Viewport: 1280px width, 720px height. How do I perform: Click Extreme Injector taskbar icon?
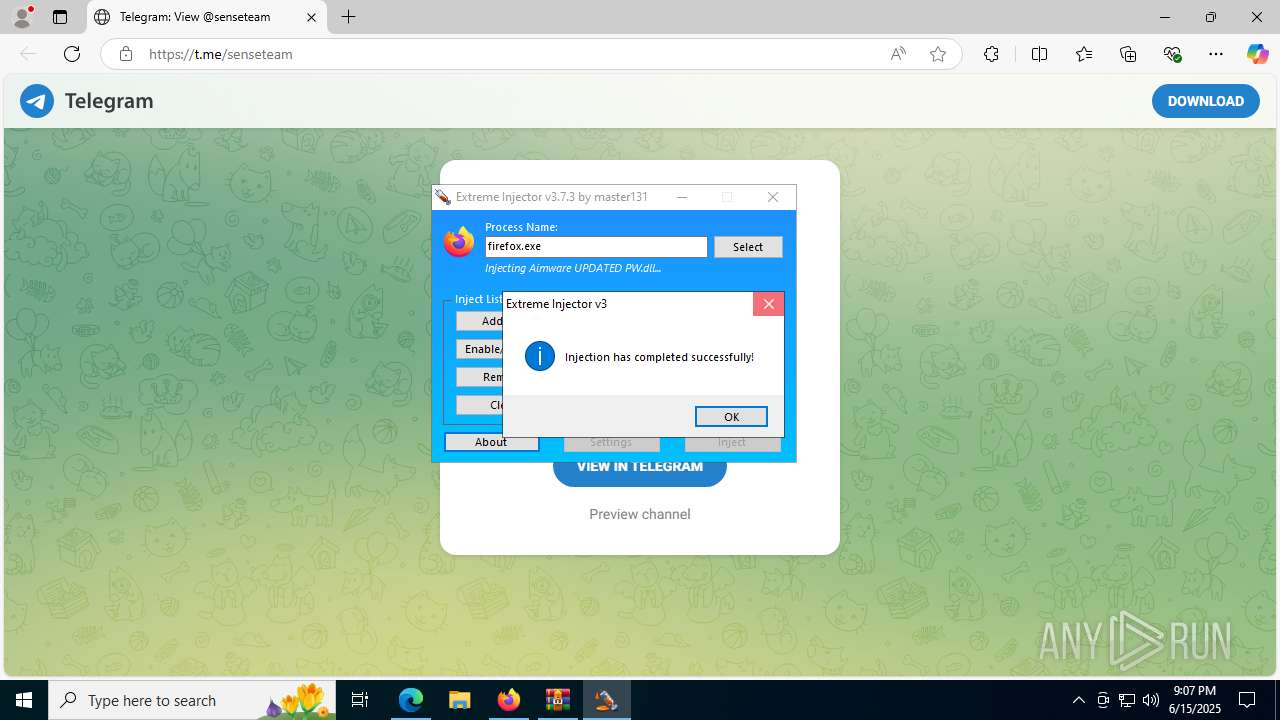[x=605, y=700]
